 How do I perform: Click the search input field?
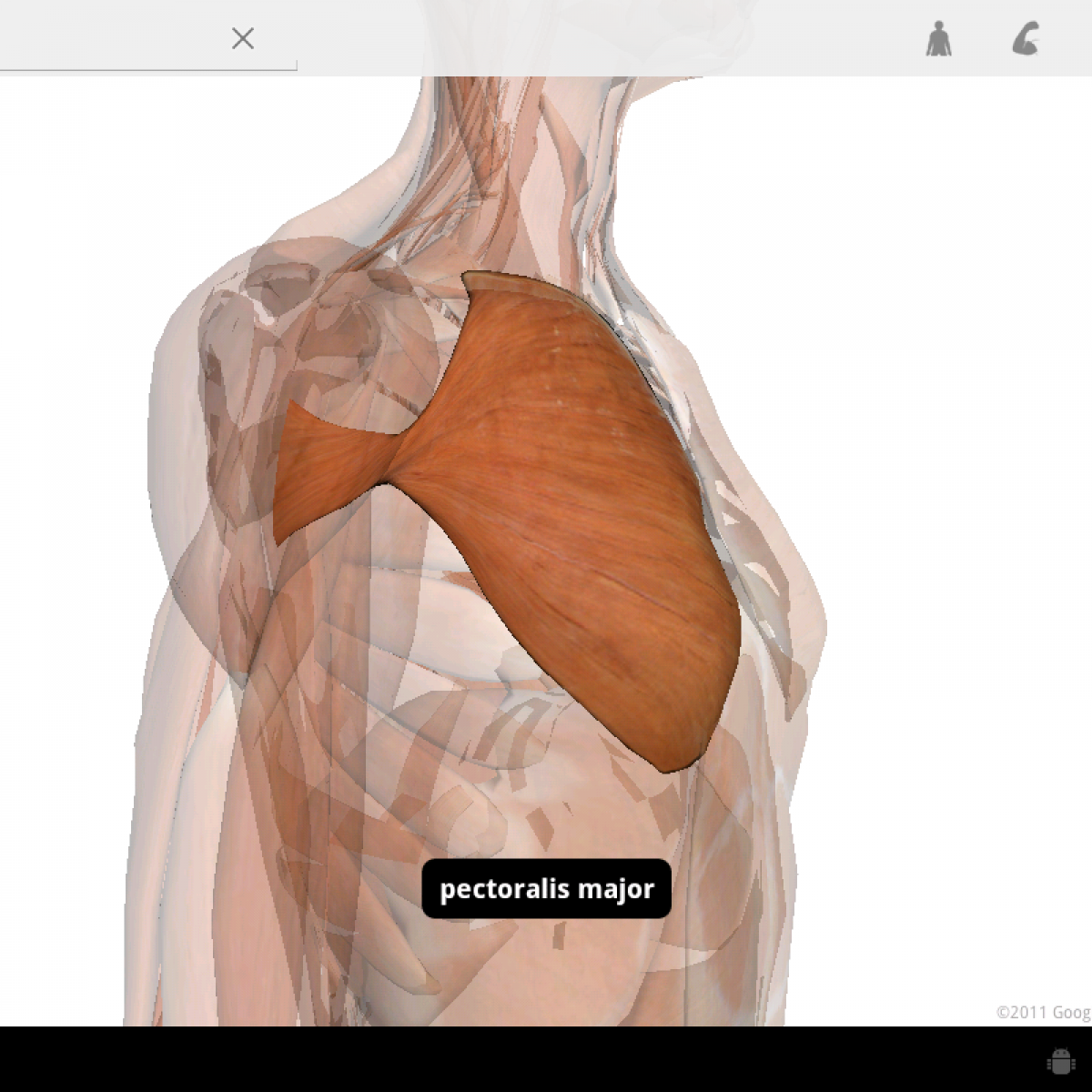(x=109, y=38)
